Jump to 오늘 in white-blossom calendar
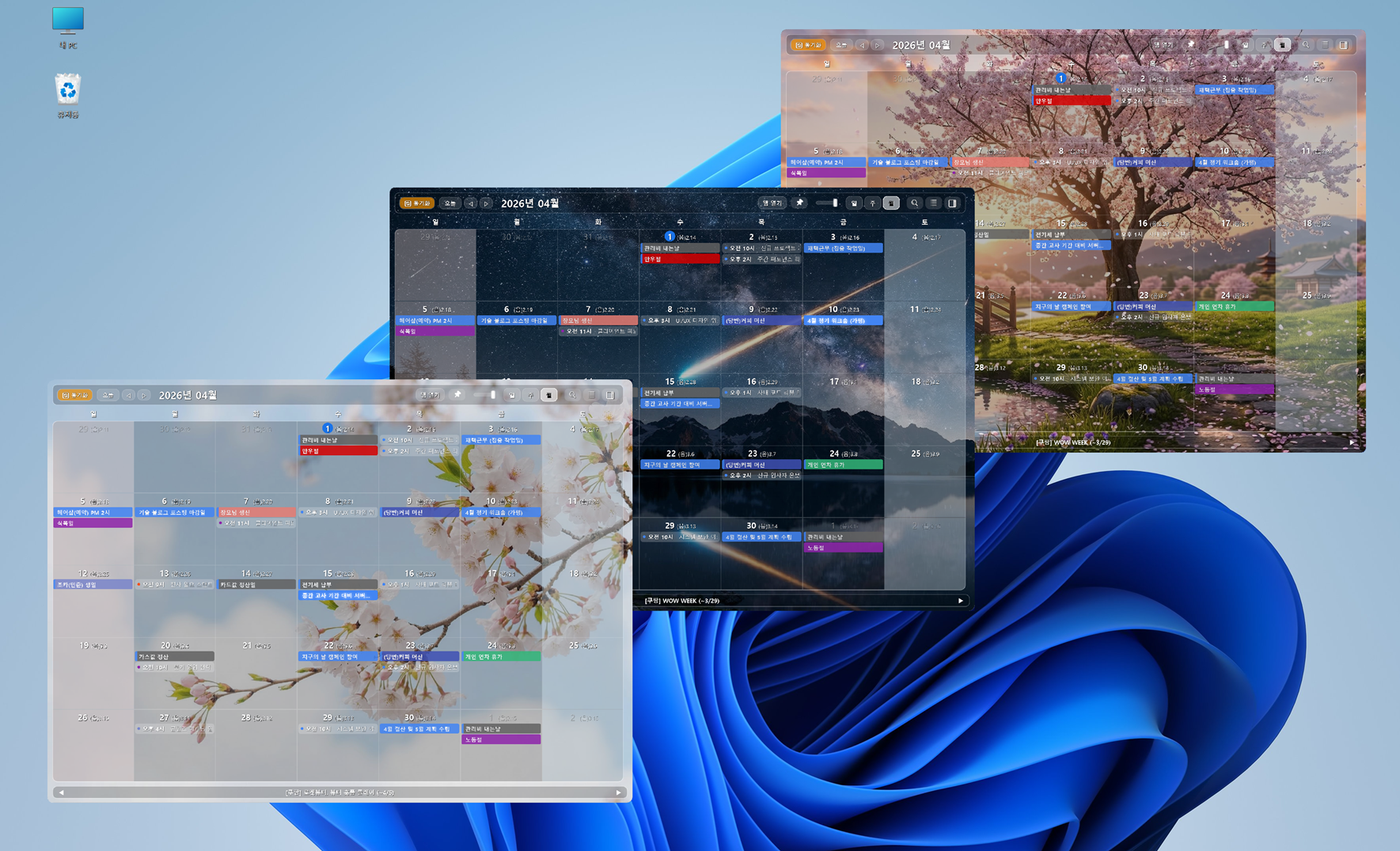 pyautogui.click(x=108, y=395)
